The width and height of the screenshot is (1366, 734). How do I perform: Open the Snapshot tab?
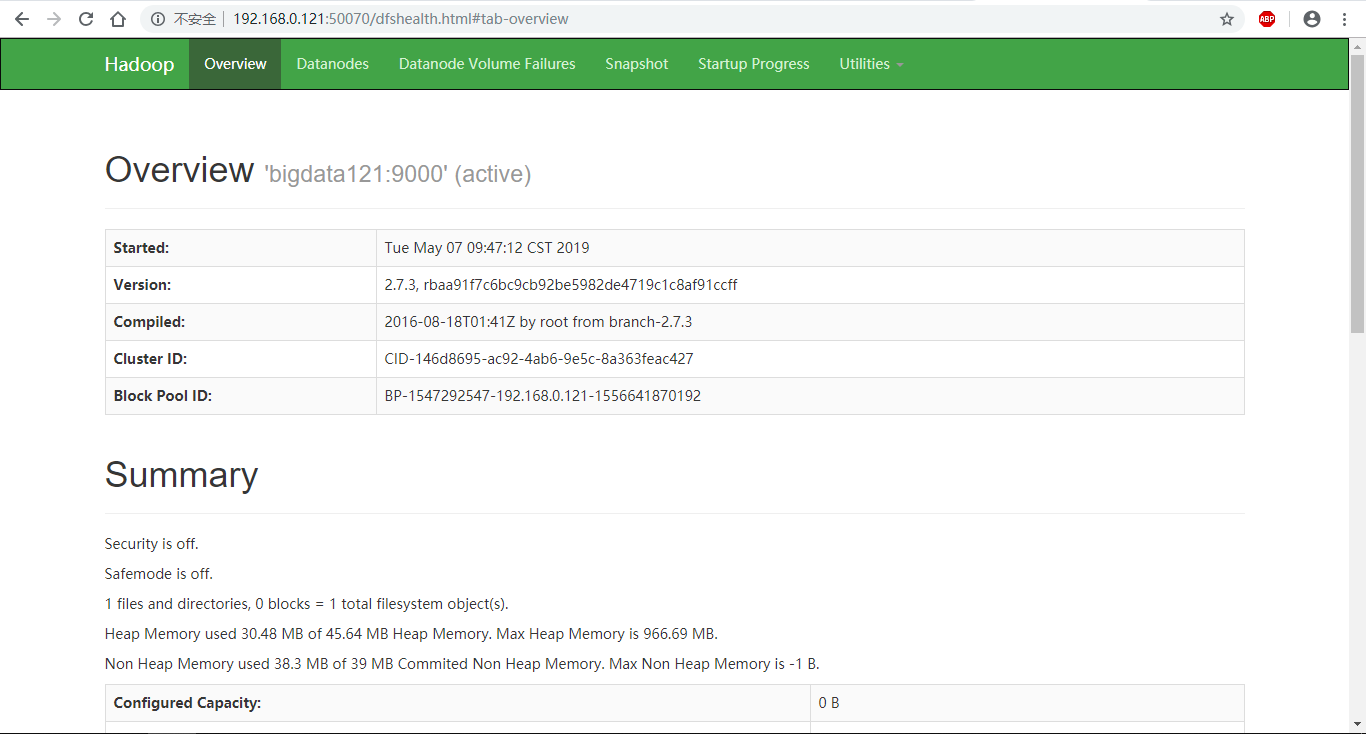click(637, 64)
